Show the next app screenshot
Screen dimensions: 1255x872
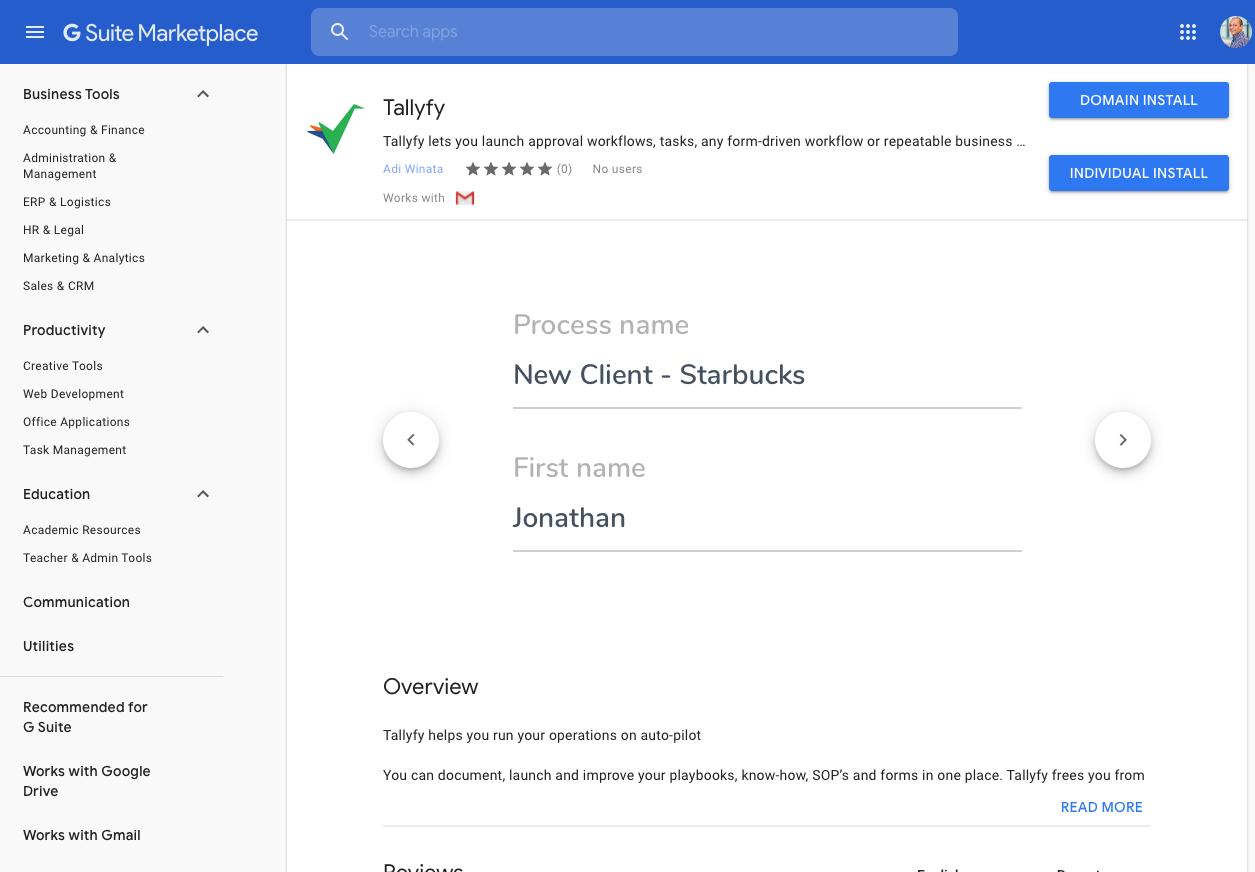tap(1122, 439)
